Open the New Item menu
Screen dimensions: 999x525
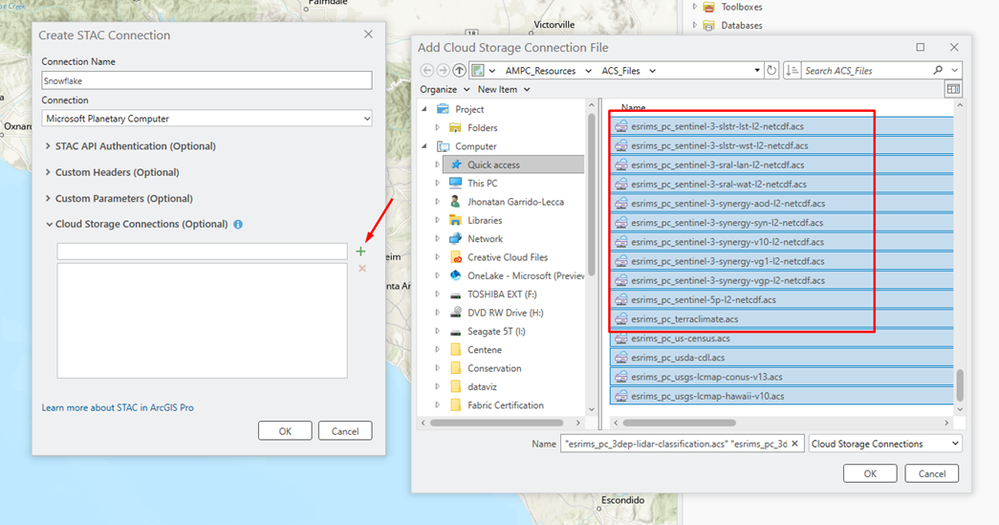click(x=504, y=89)
